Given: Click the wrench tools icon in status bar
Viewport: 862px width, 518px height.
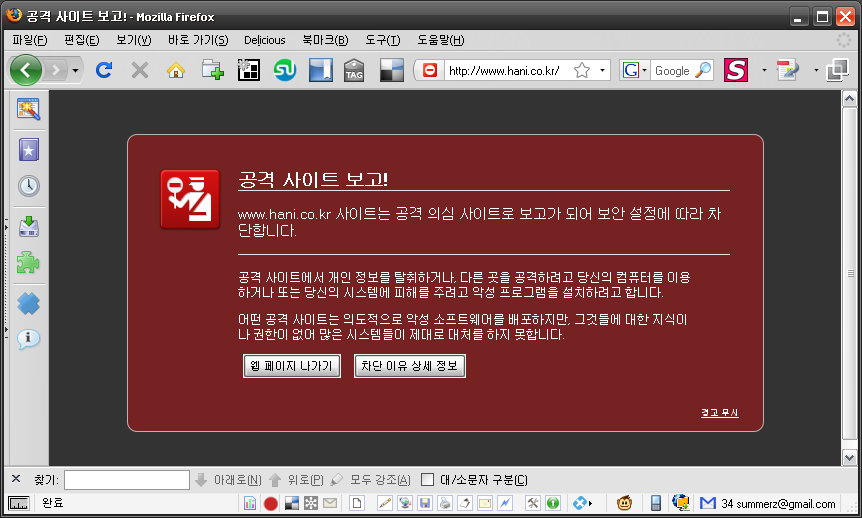Looking at the screenshot, I should pos(533,503).
